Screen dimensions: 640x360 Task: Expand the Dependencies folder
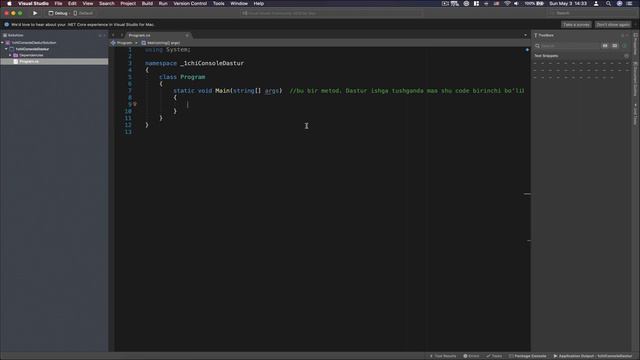click(x=10, y=55)
